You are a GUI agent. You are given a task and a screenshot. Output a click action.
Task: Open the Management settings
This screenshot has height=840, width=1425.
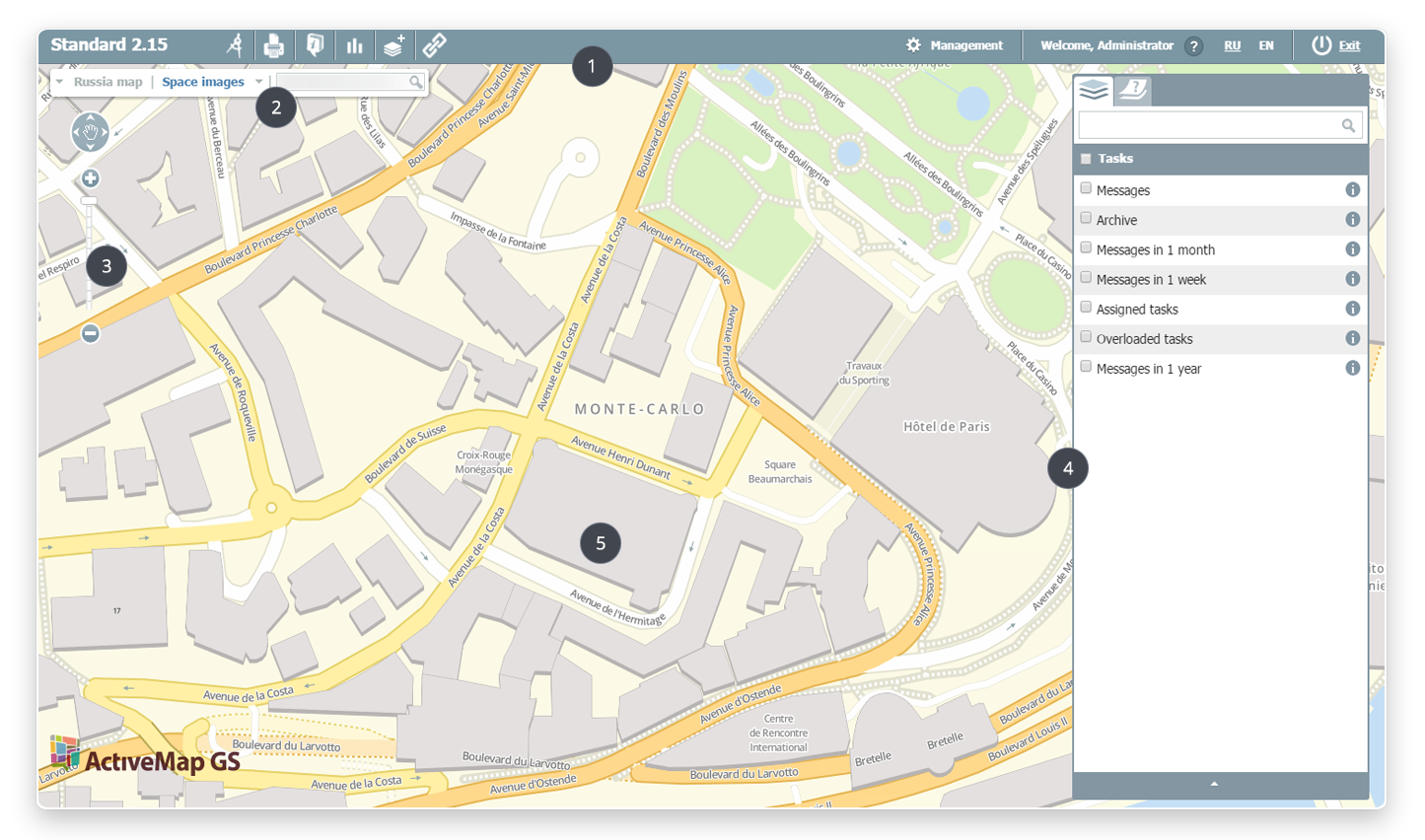pyautogui.click(x=954, y=45)
